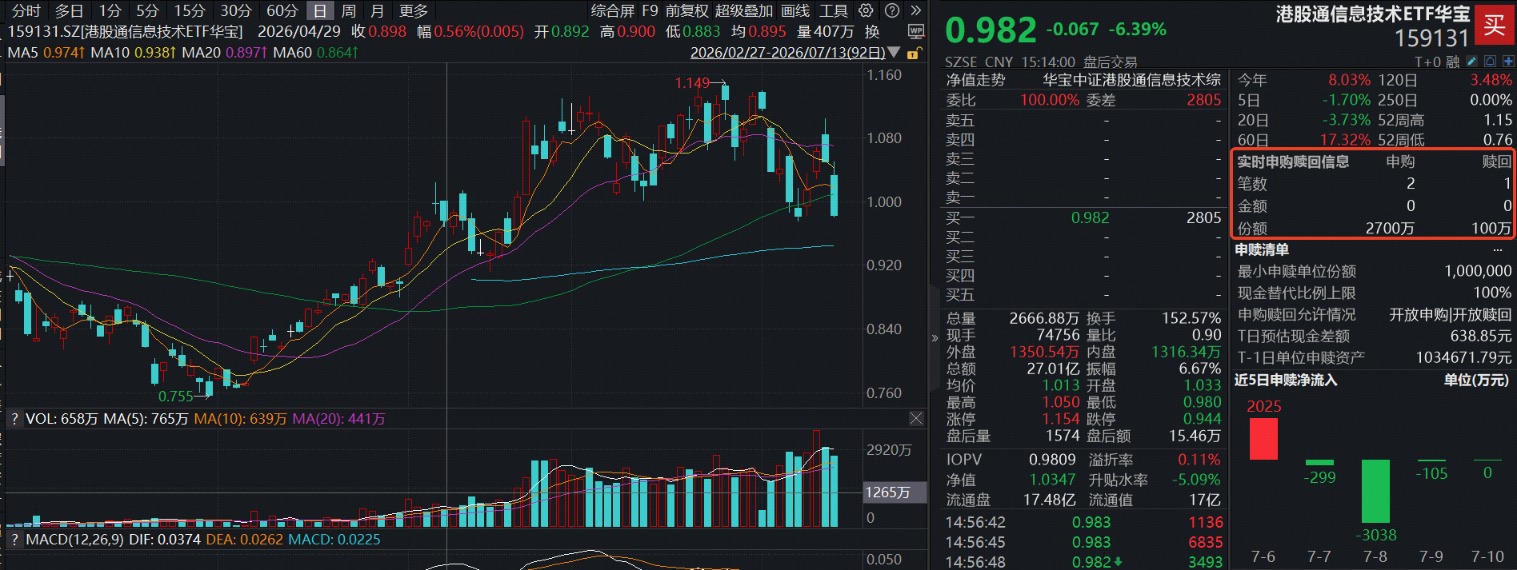
Task: Close the VOL indicator panel
Action: pos(916,418)
